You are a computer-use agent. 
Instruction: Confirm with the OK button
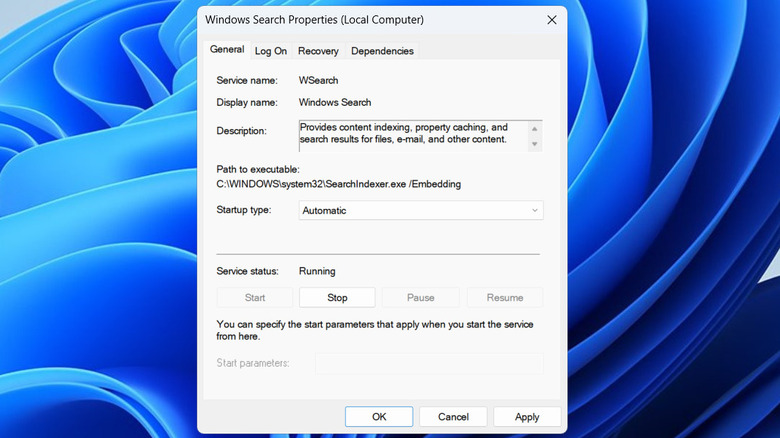[x=379, y=417]
